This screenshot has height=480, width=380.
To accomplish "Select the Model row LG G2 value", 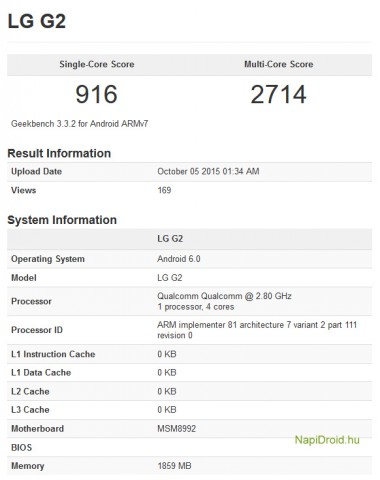I will 170,278.
